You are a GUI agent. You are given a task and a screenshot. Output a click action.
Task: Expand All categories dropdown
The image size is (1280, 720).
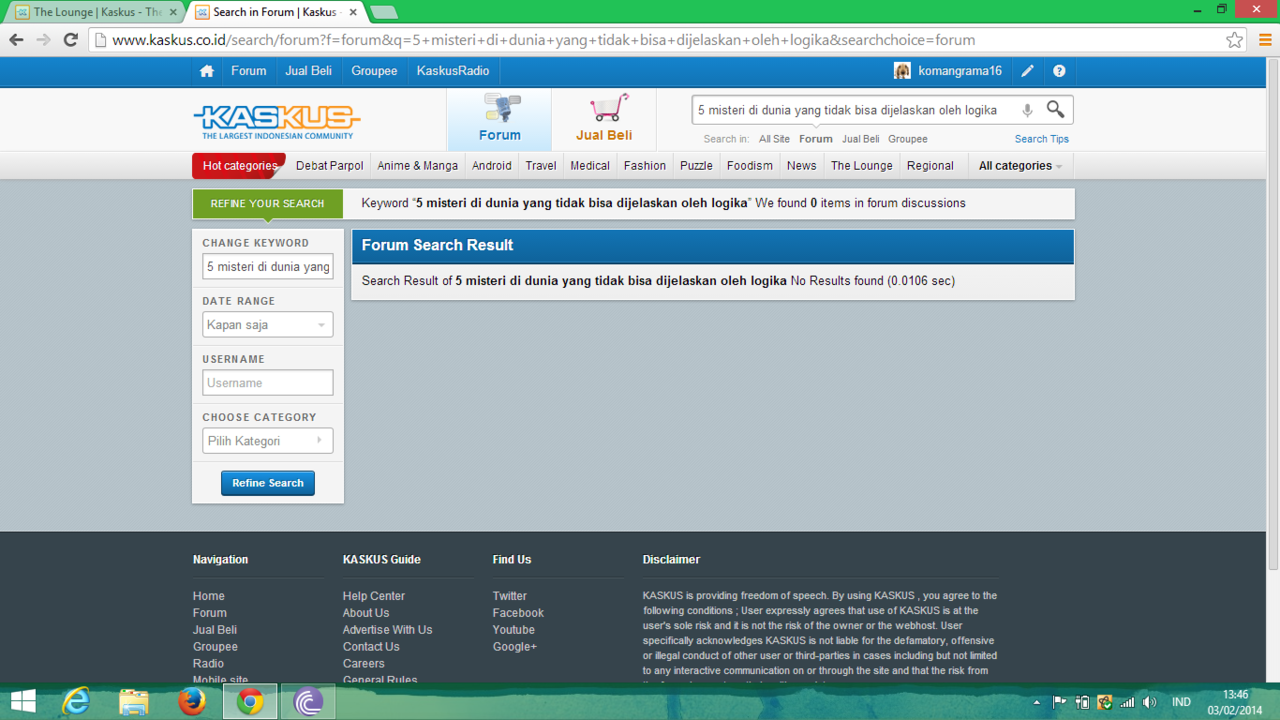1020,166
